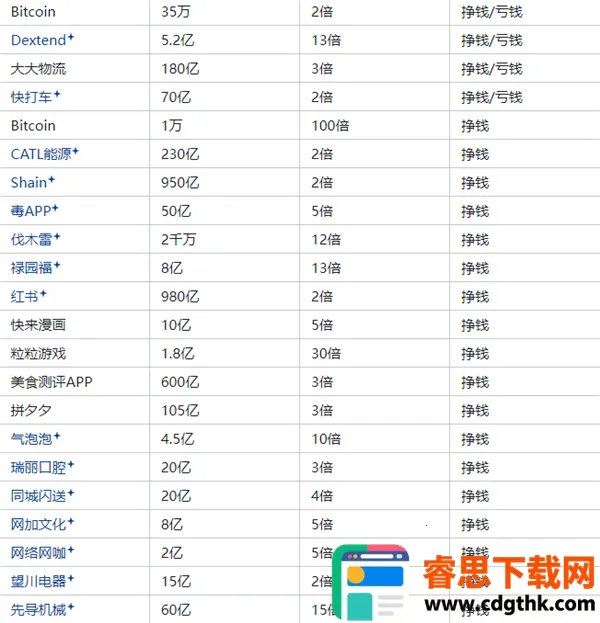The image size is (600, 623).
Task: Click the 70亿 value cell
Action: 225,97
